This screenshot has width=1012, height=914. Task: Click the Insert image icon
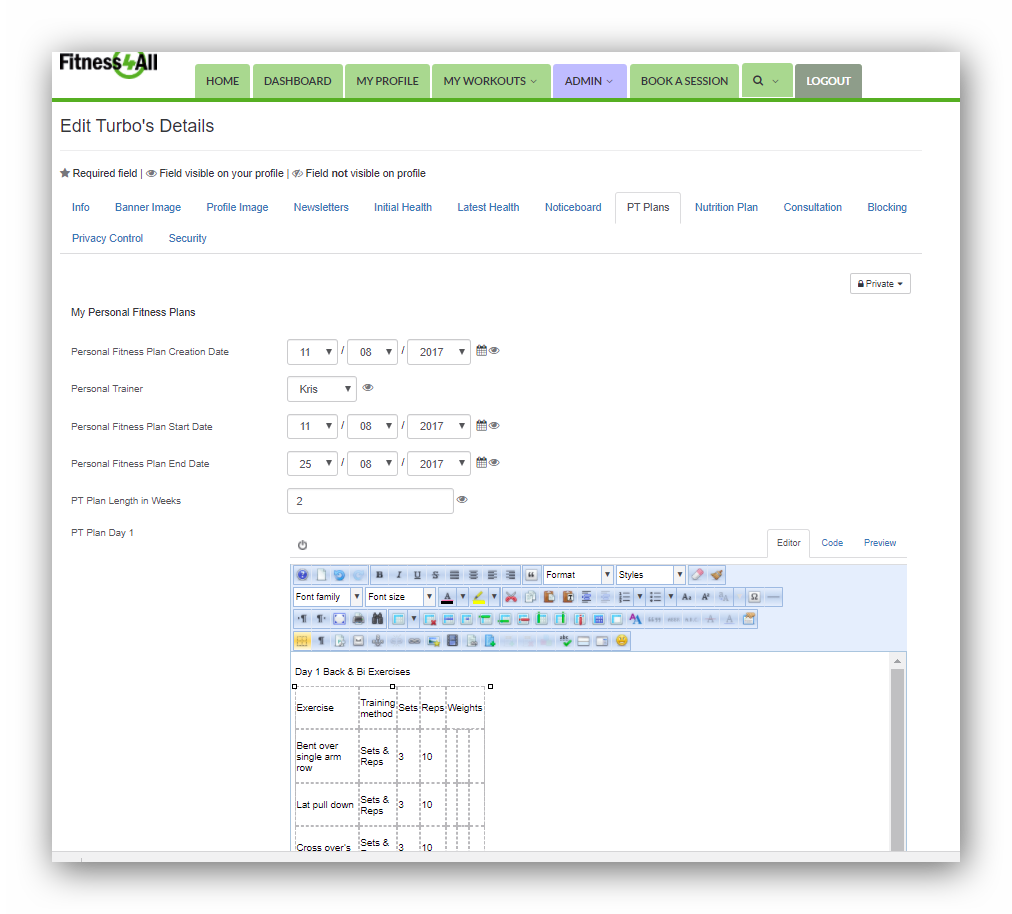(x=433, y=641)
